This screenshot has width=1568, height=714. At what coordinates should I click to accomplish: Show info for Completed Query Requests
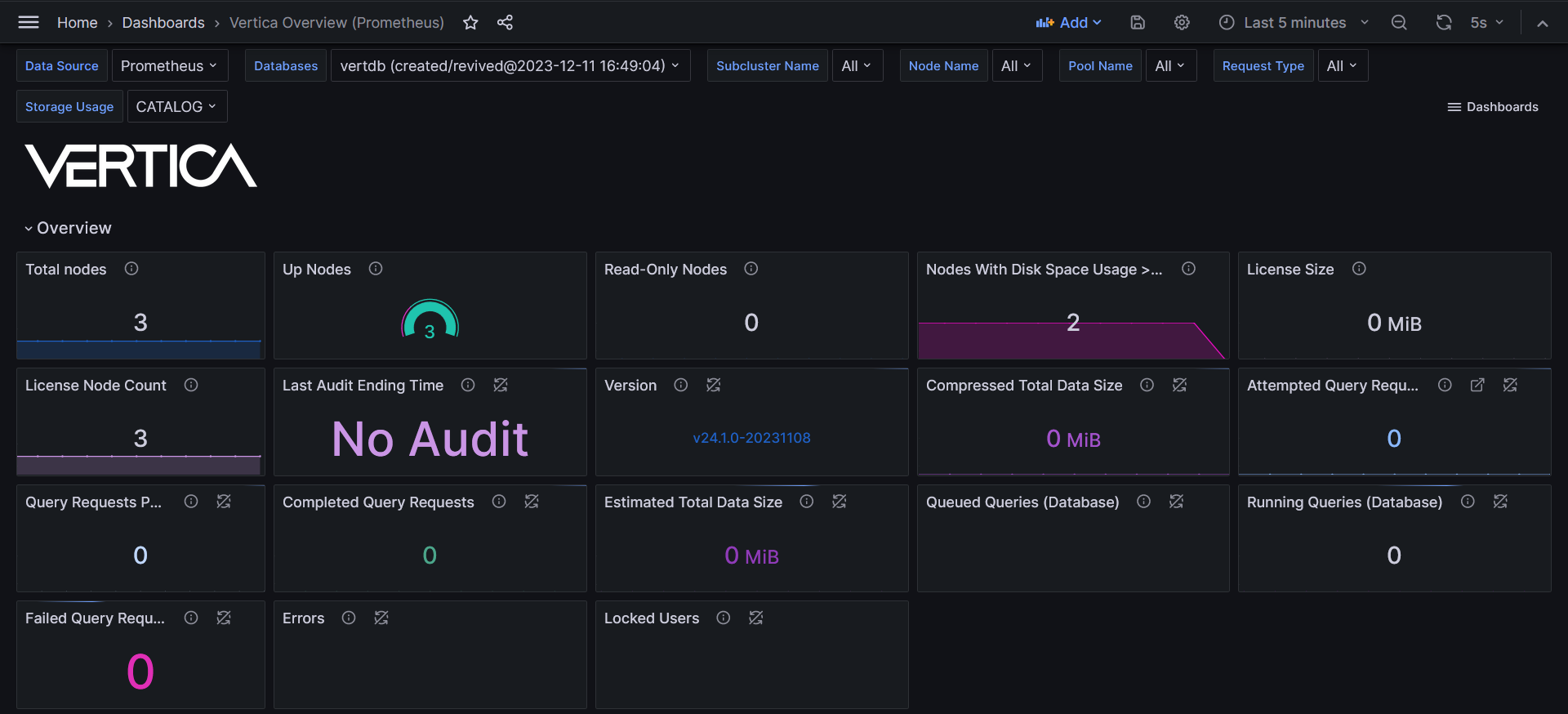pyautogui.click(x=499, y=502)
